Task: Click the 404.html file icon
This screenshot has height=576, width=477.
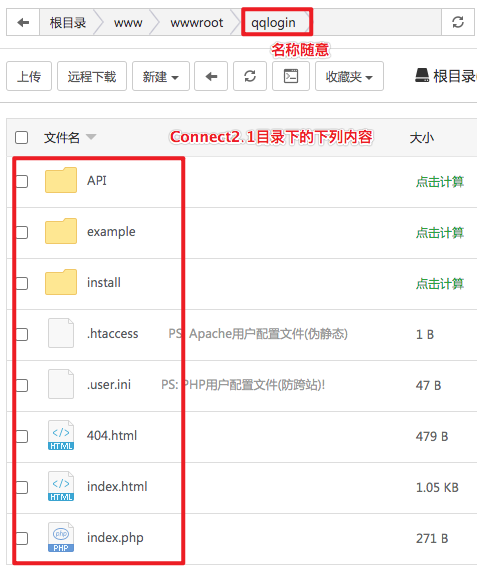Action: point(61,435)
